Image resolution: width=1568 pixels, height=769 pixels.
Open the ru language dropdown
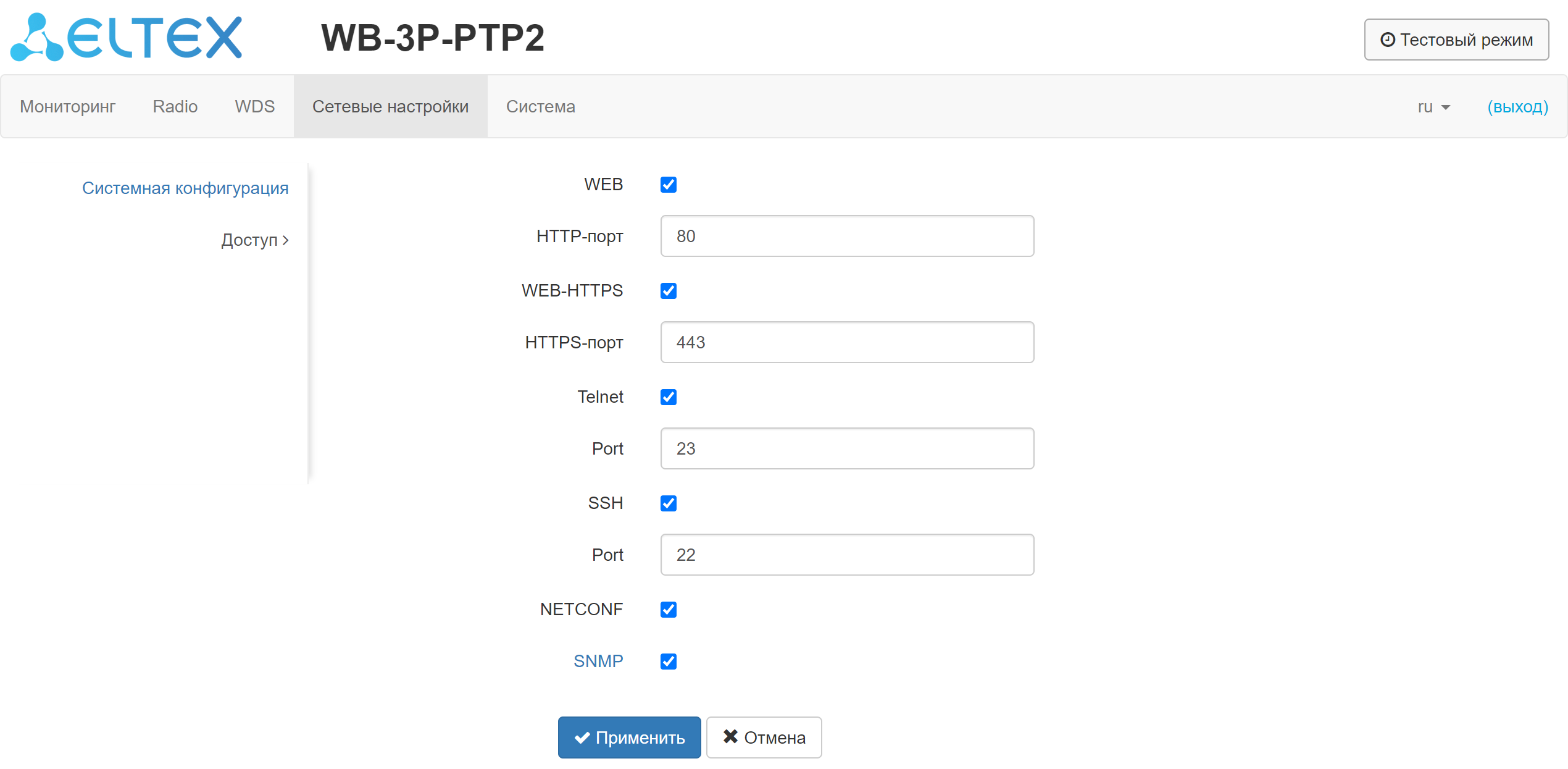(1433, 107)
